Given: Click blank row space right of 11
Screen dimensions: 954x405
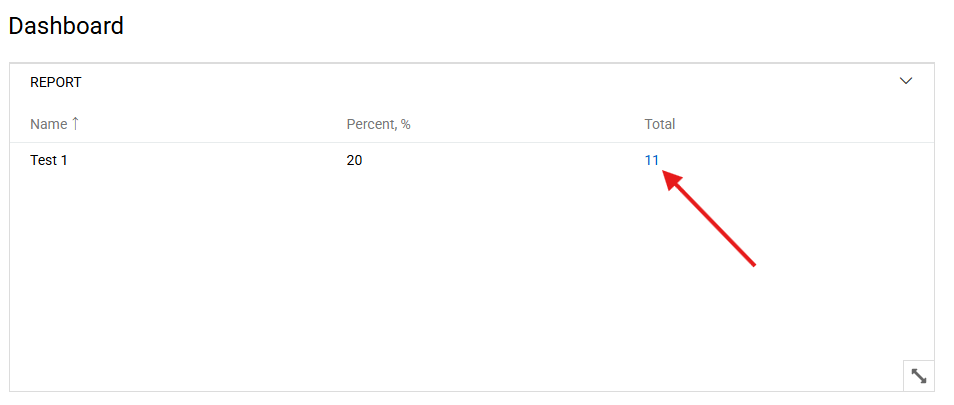Looking at the screenshot, I should pos(800,160).
